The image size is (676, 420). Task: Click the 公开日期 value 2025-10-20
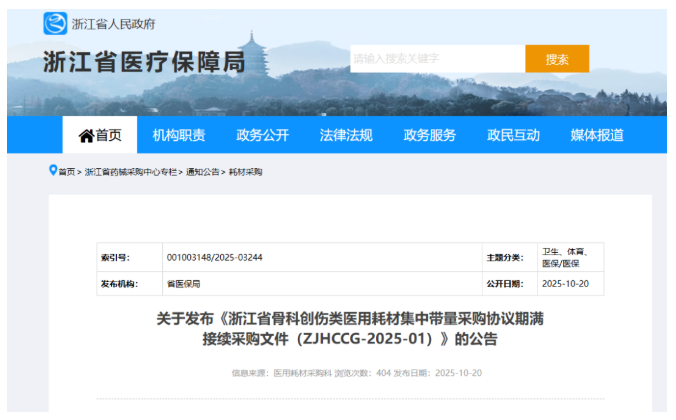tap(567, 284)
